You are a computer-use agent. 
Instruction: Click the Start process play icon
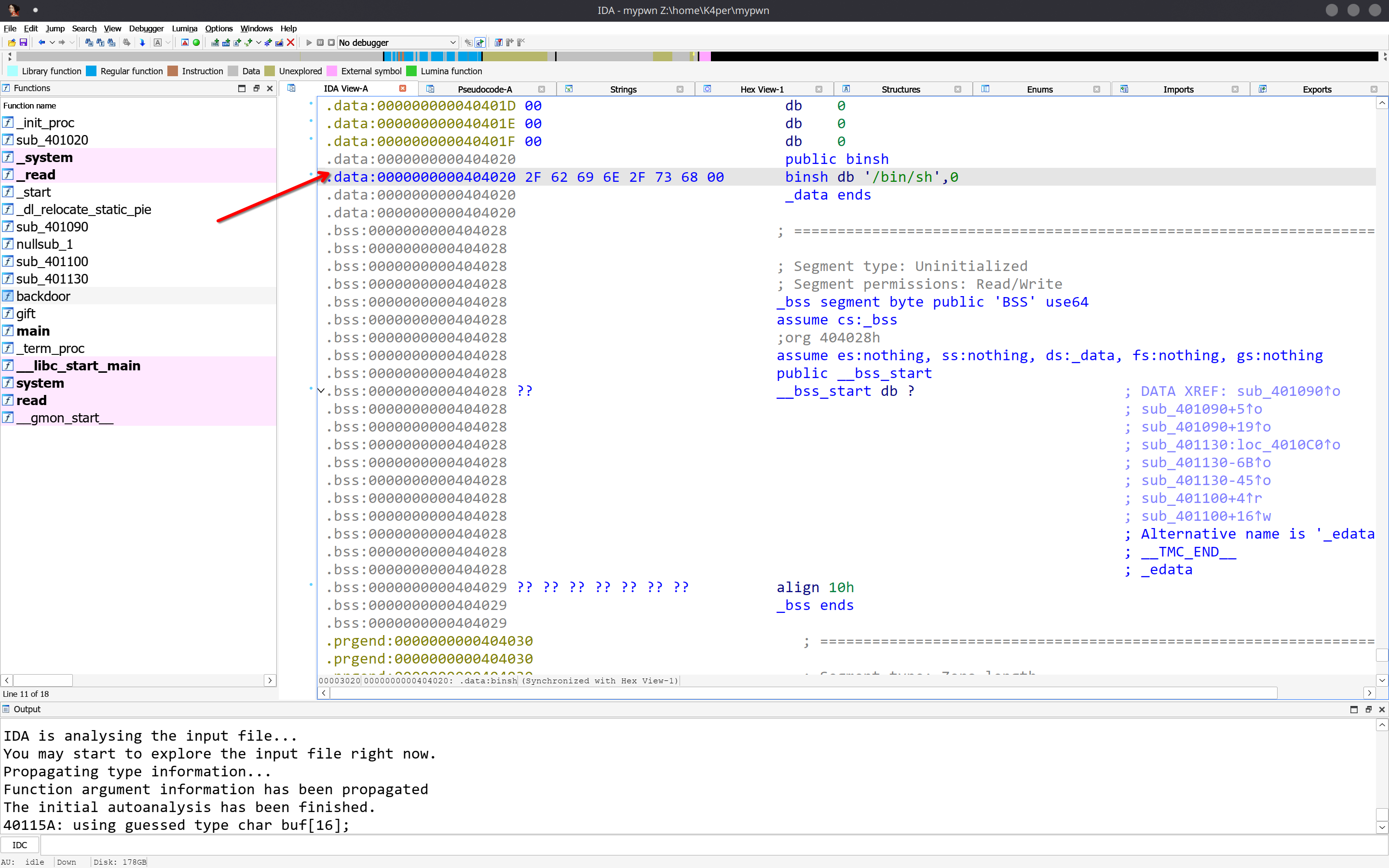tap(309, 42)
